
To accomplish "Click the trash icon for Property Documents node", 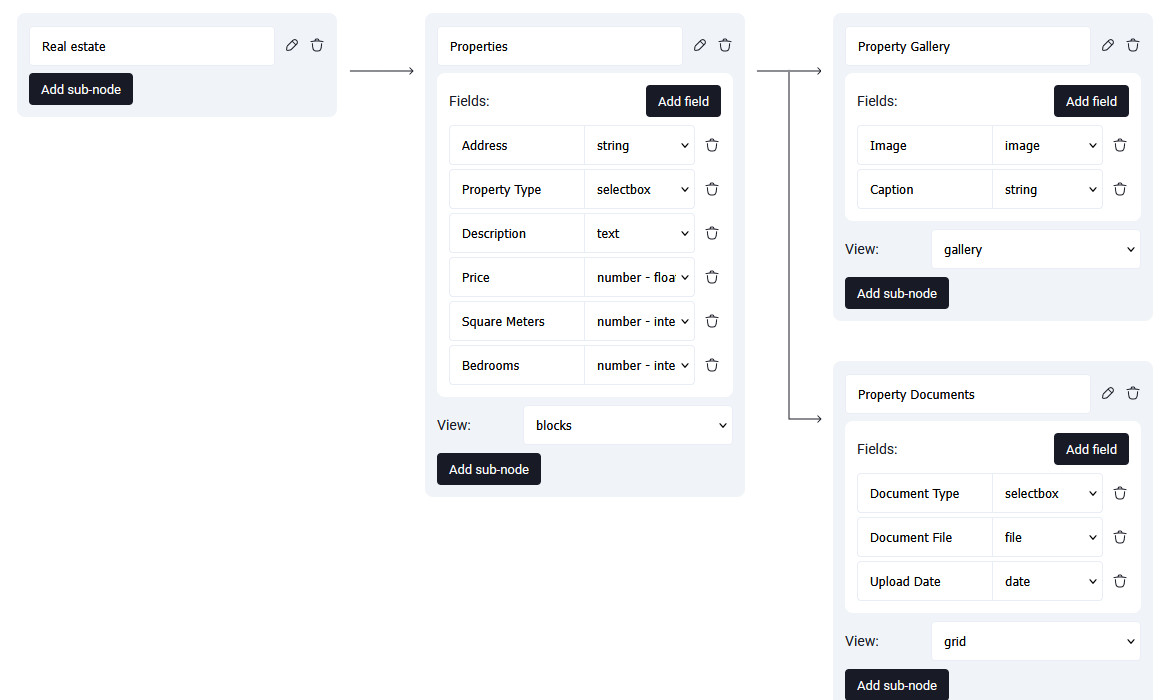I will (x=1133, y=393).
